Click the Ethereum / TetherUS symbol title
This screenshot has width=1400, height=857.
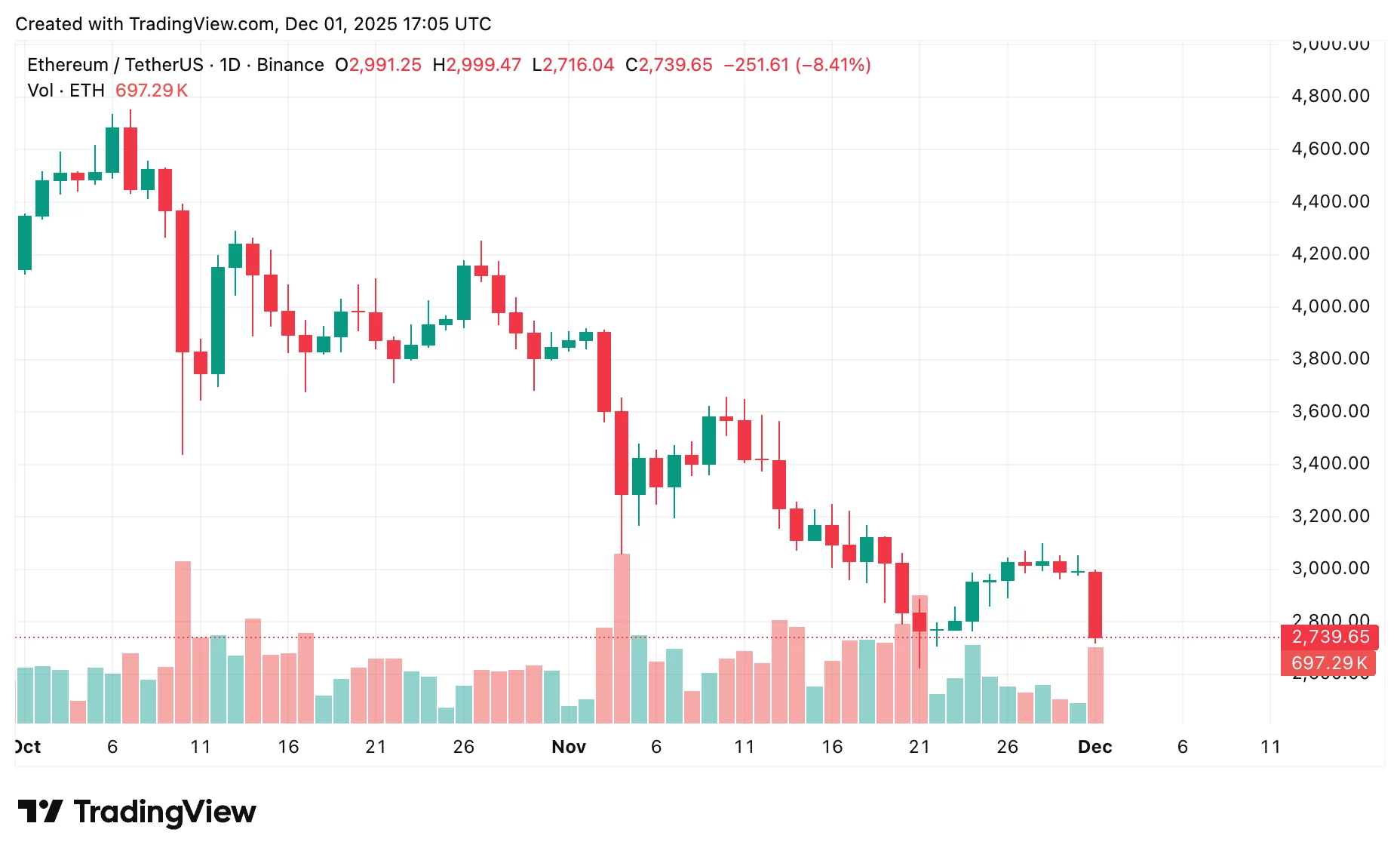tap(115, 65)
